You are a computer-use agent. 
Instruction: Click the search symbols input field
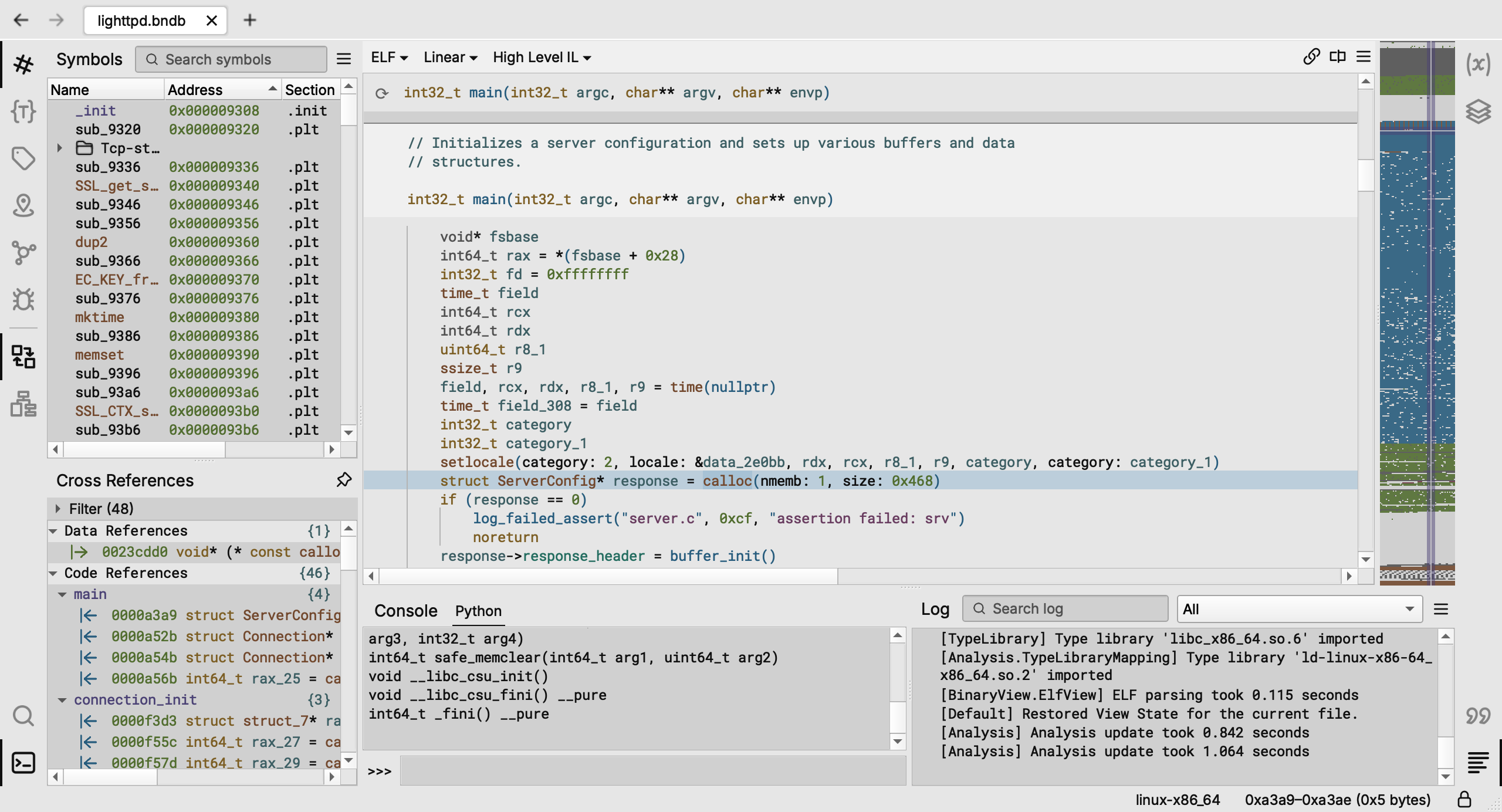pyautogui.click(x=236, y=59)
